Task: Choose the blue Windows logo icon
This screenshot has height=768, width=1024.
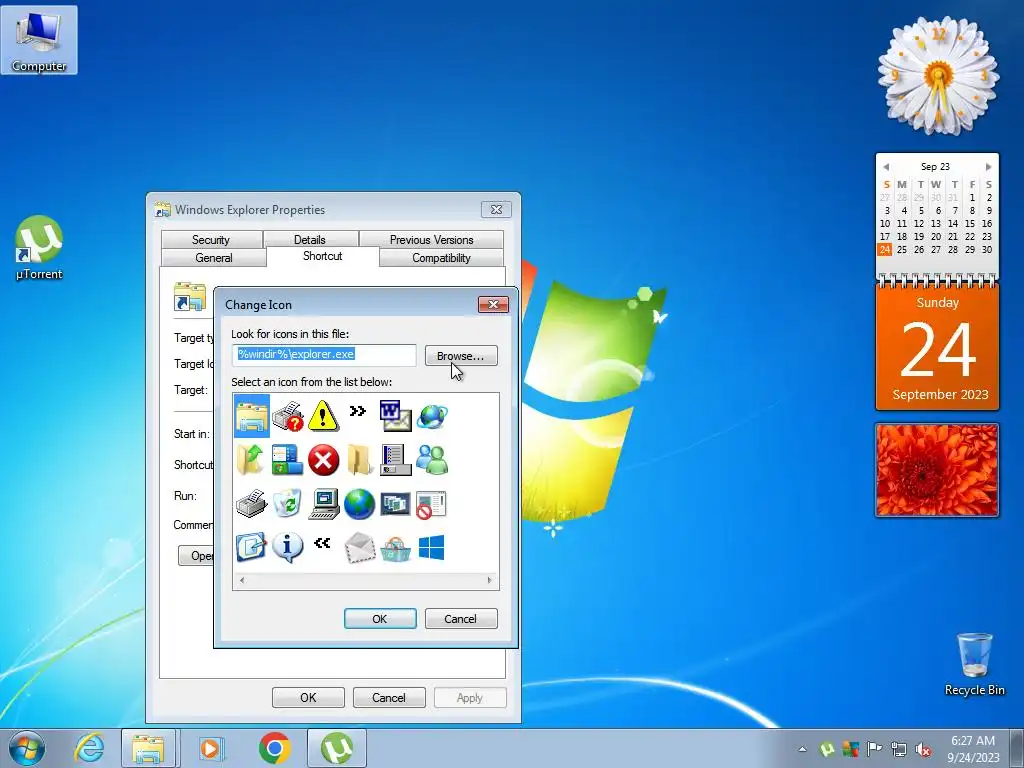Action: [x=431, y=547]
